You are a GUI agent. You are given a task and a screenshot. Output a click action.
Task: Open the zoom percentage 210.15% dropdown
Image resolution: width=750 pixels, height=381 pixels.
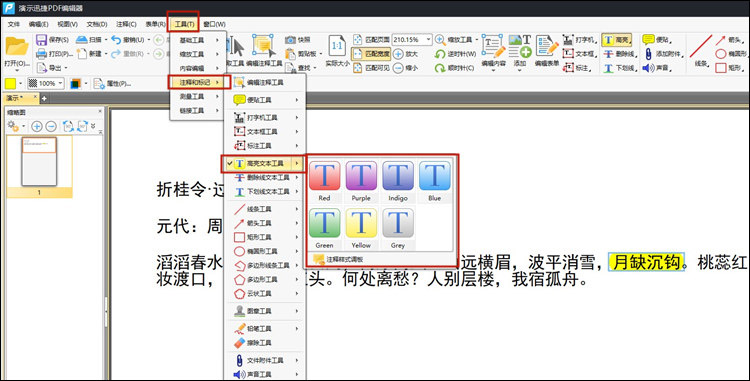coord(428,40)
